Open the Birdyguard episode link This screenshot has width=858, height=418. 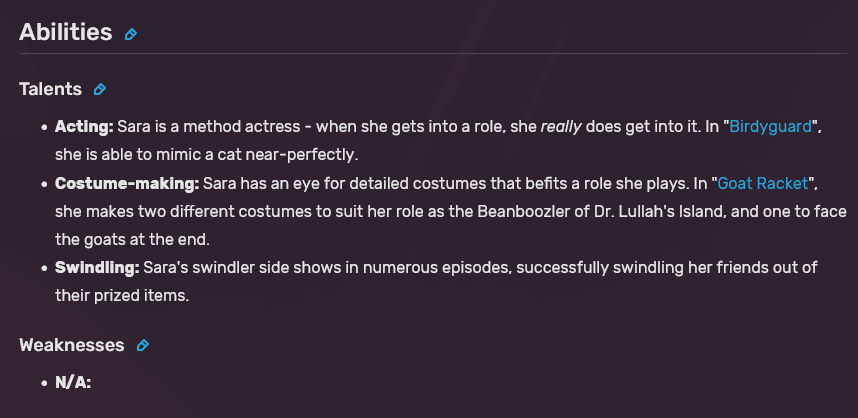[770, 127]
